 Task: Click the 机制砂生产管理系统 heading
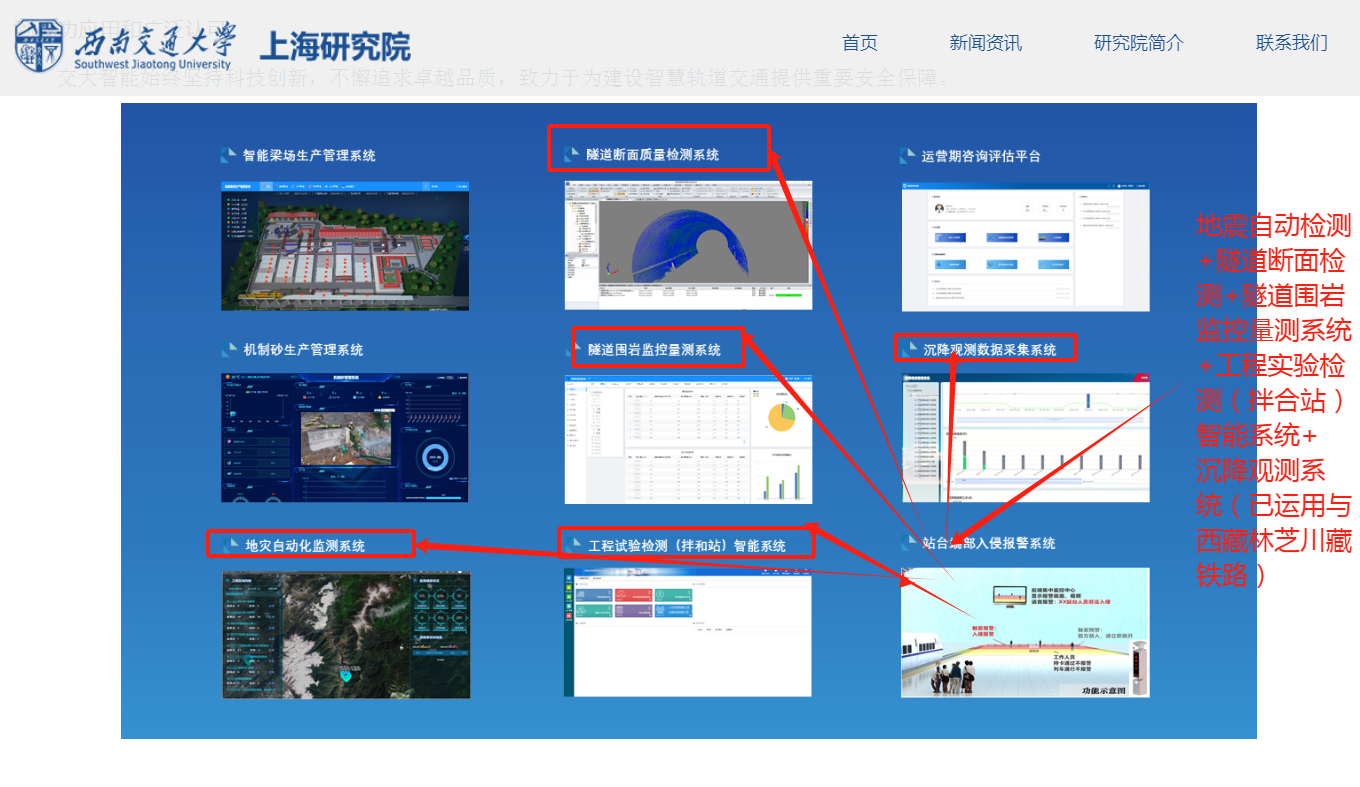click(303, 350)
